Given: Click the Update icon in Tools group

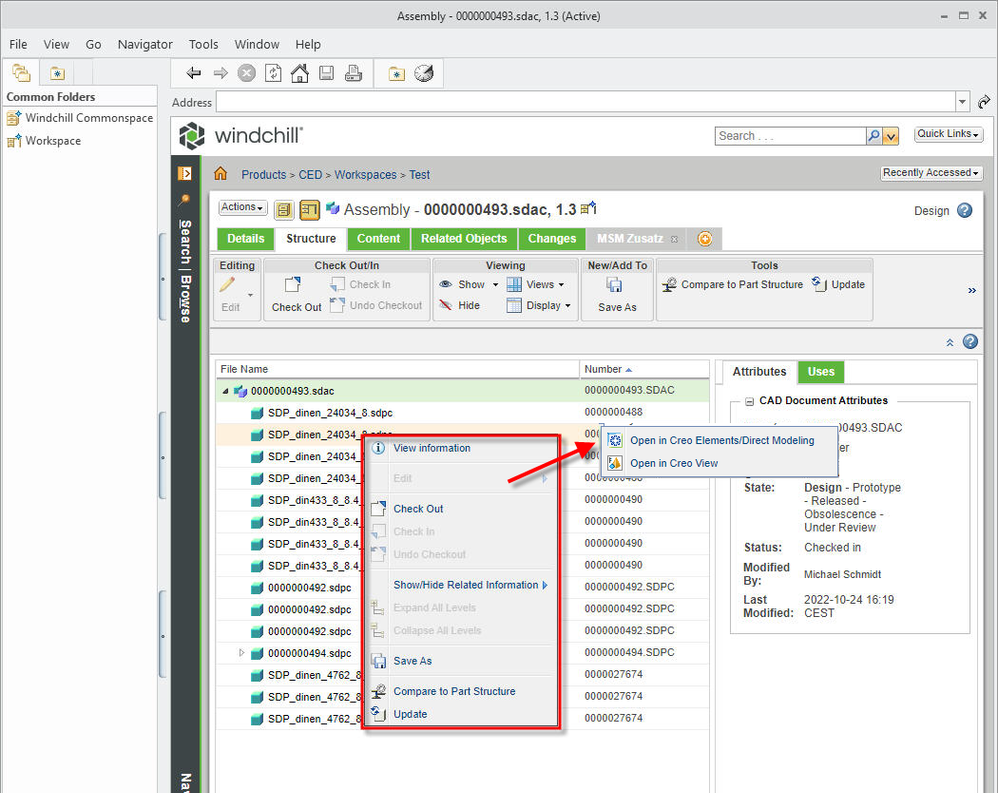Looking at the screenshot, I should [819, 284].
